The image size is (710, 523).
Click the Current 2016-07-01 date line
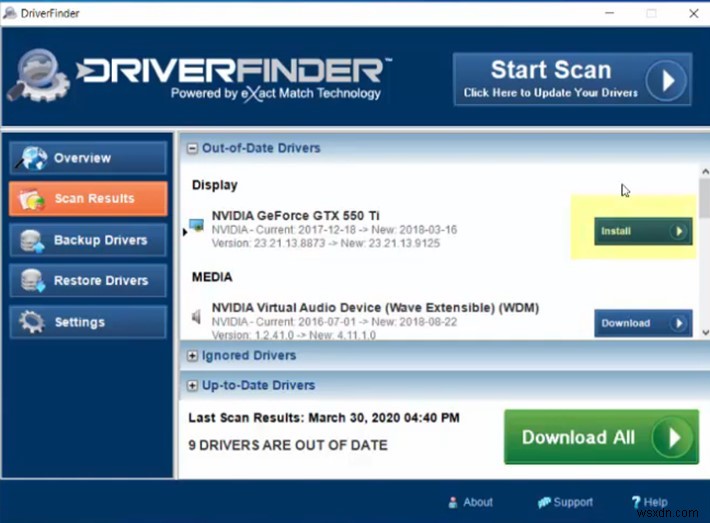(x=334, y=322)
